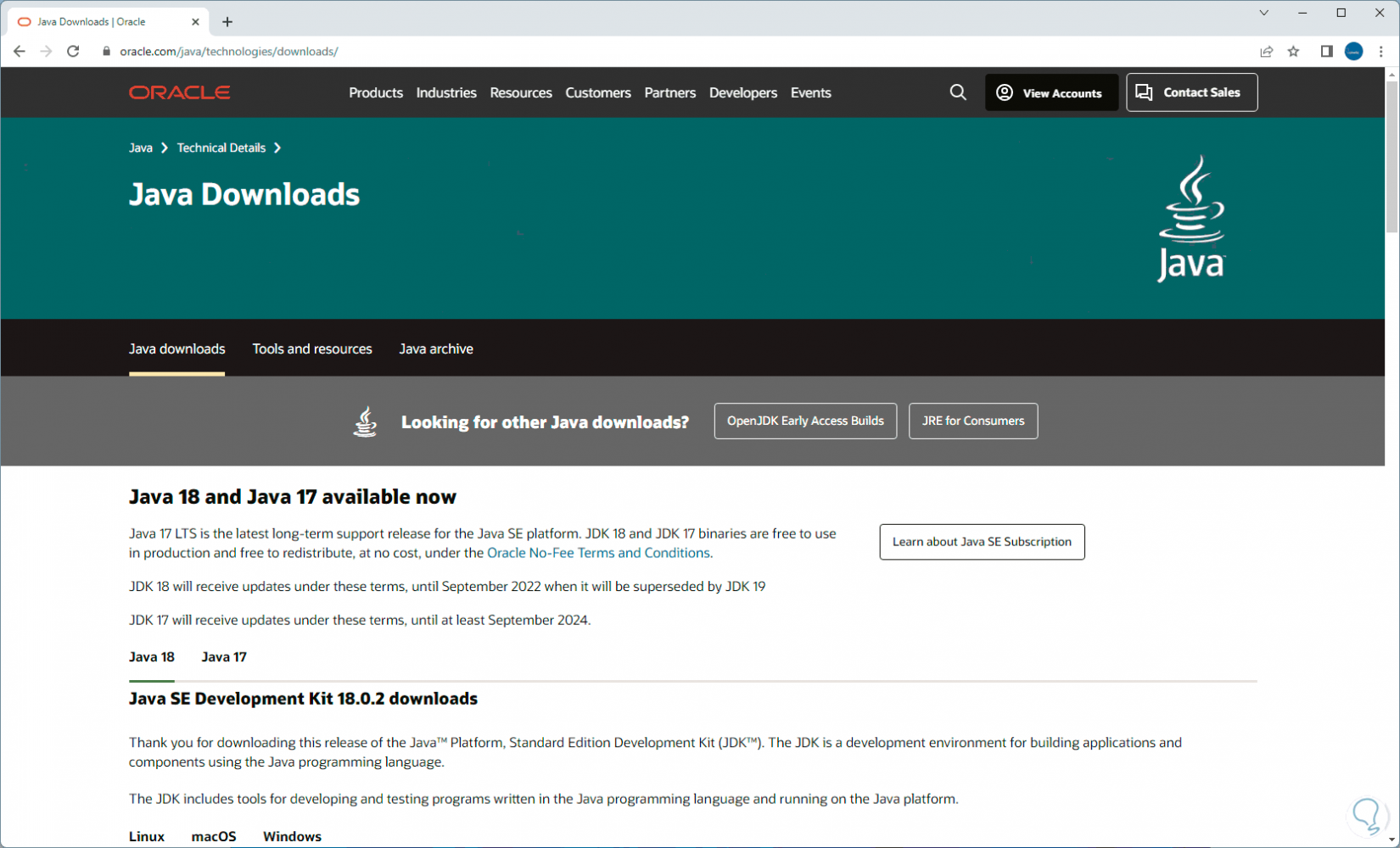
Task: Bookmark this page with the star icon
Action: pos(1293,52)
